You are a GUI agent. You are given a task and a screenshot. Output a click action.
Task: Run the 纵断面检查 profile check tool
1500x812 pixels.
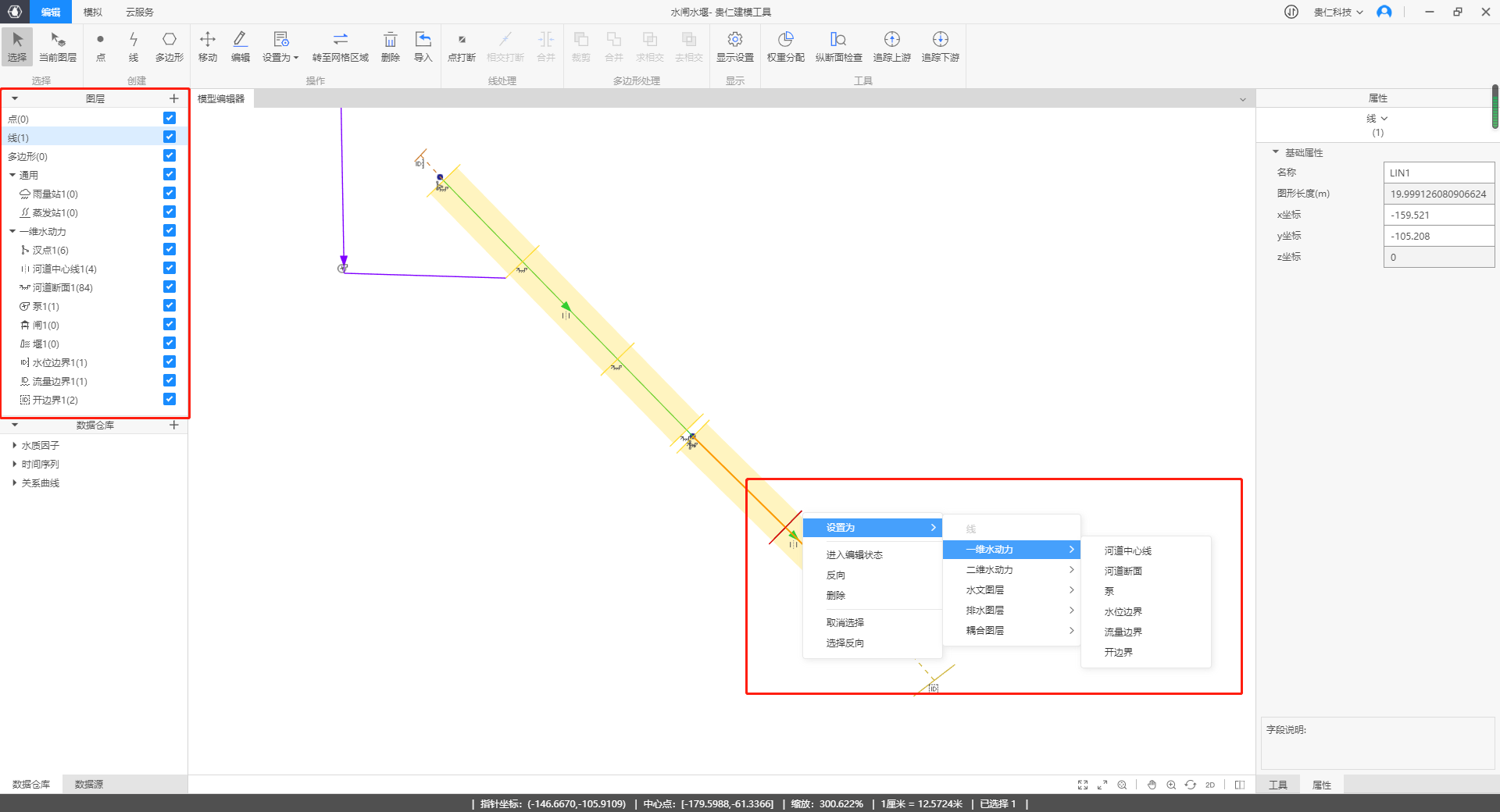pyautogui.click(x=838, y=46)
